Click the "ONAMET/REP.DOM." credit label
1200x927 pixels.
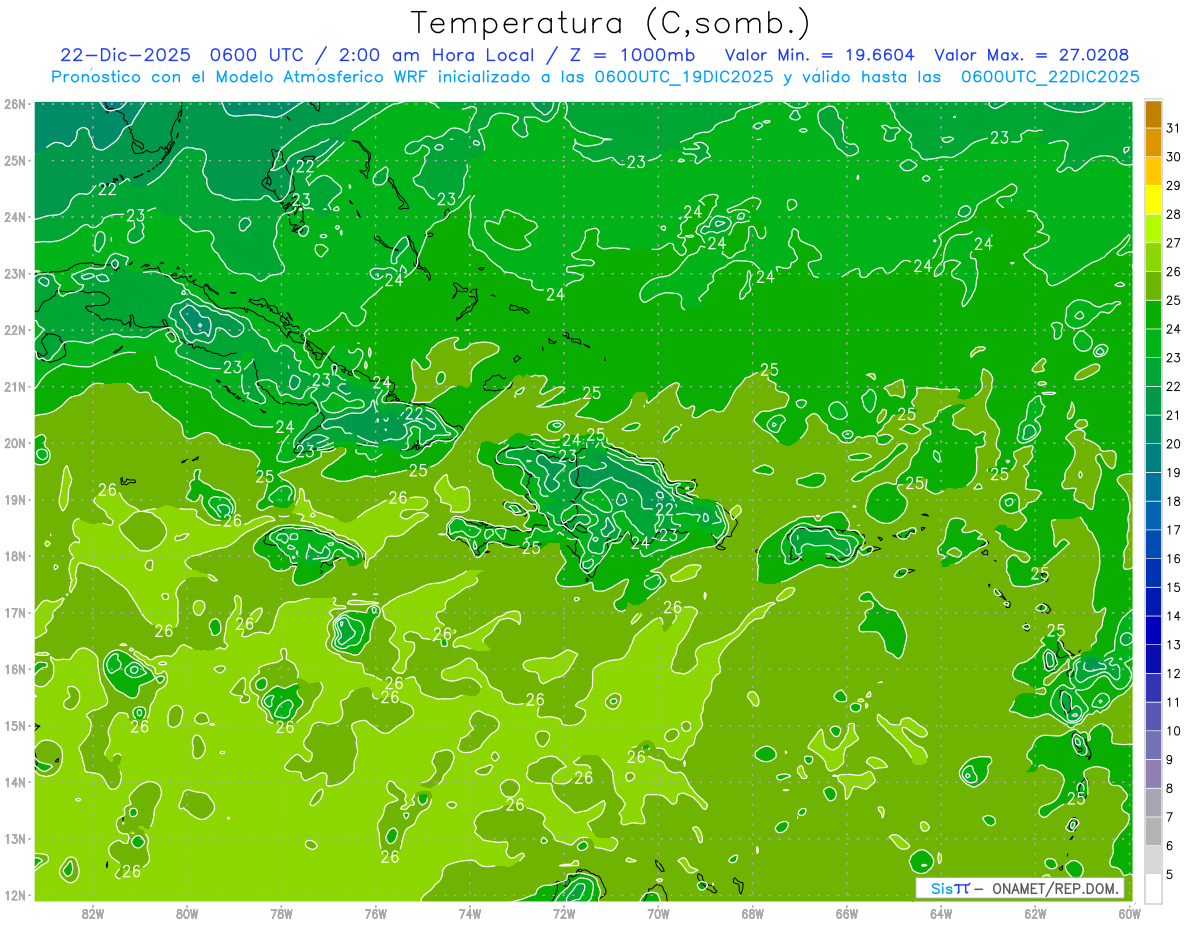coord(1055,888)
